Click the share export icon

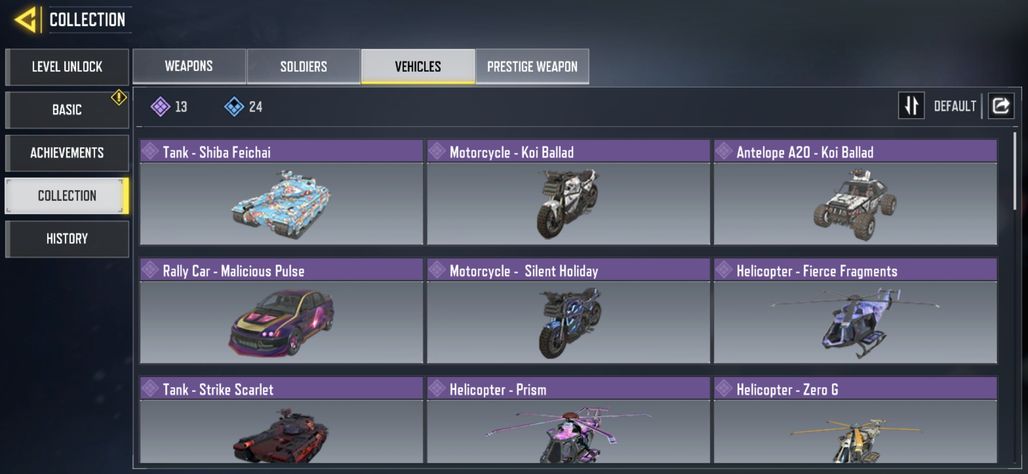(x=1000, y=106)
